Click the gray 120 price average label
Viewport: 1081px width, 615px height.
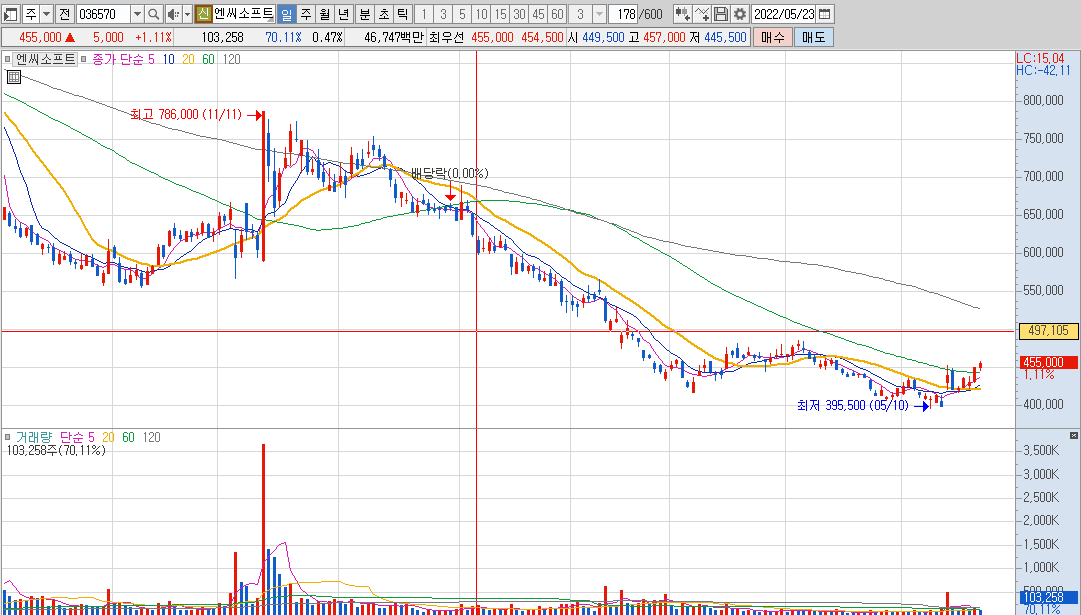tap(232, 59)
